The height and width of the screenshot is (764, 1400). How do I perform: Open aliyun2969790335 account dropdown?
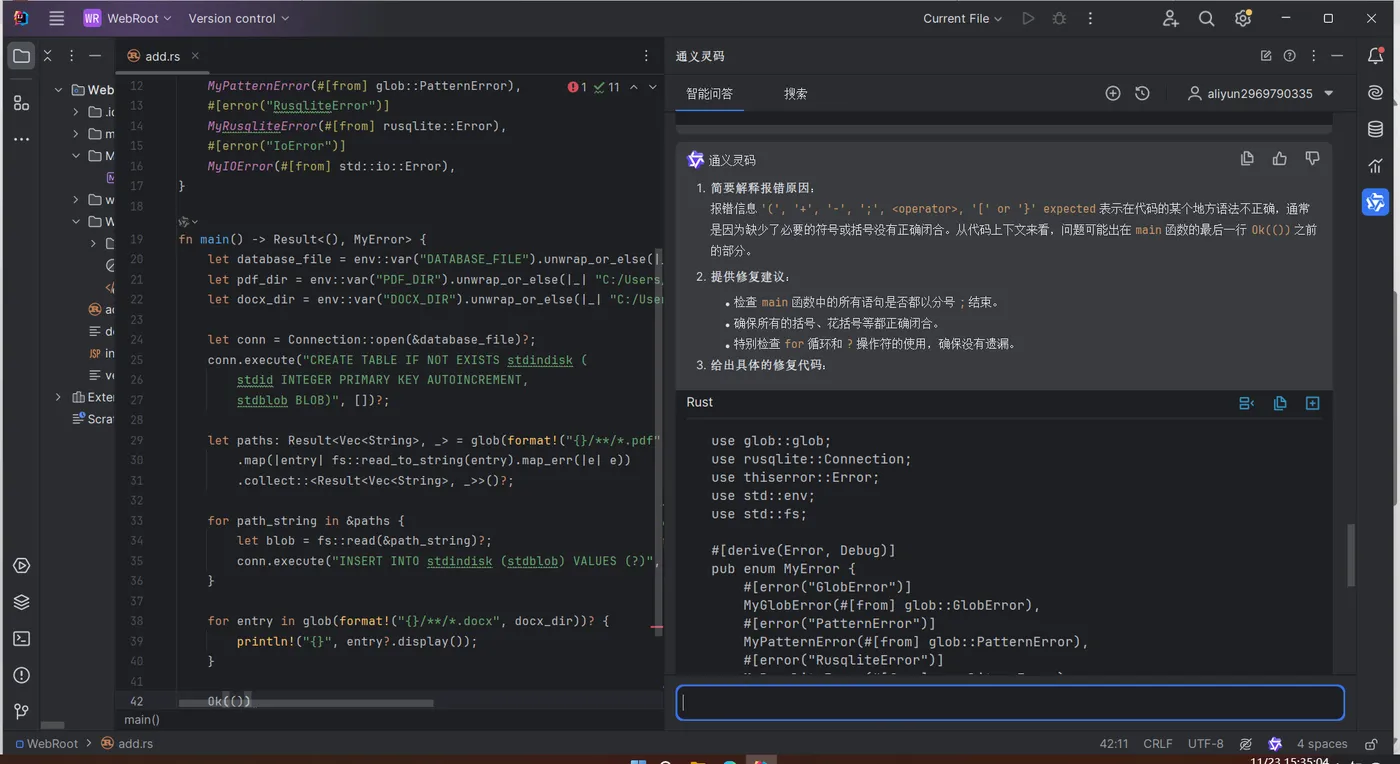pyautogui.click(x=1260, y=93)
